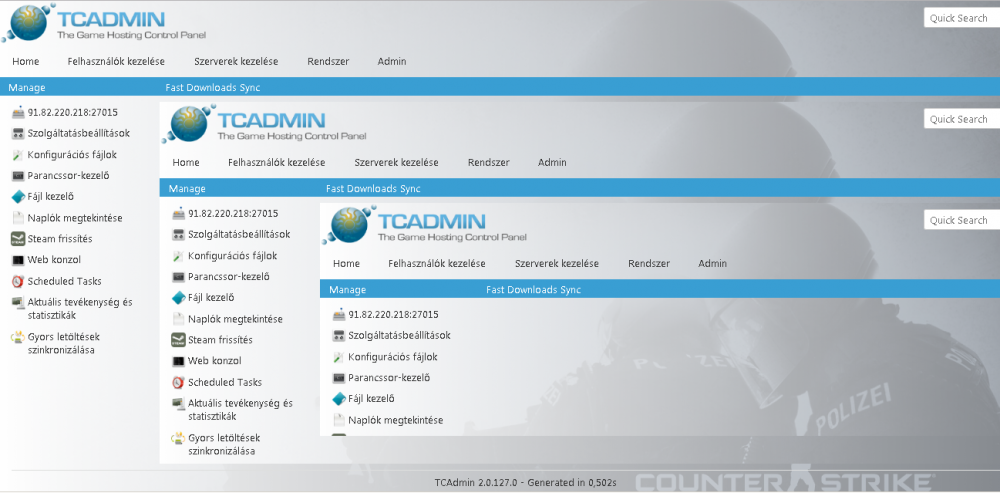Click the Steam frissítés icon in outermost left sidebar
1000x493 pixels.
pyautogui.click(x=18, y=239)
